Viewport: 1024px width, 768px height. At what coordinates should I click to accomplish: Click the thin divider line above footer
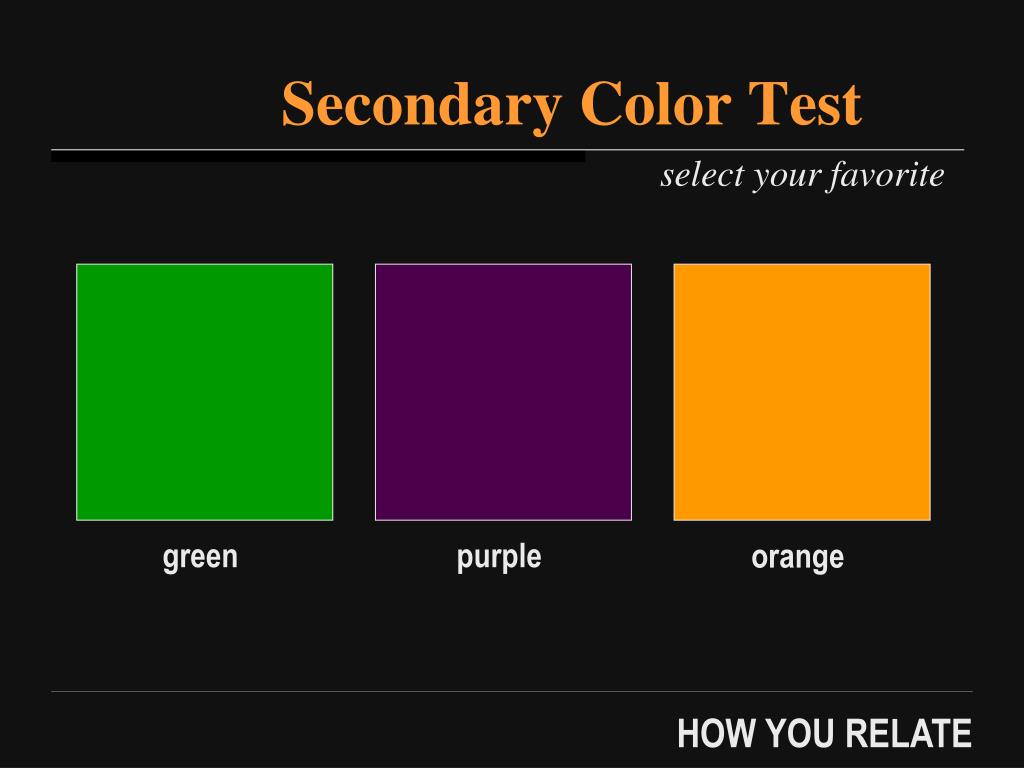coord(511,691)
